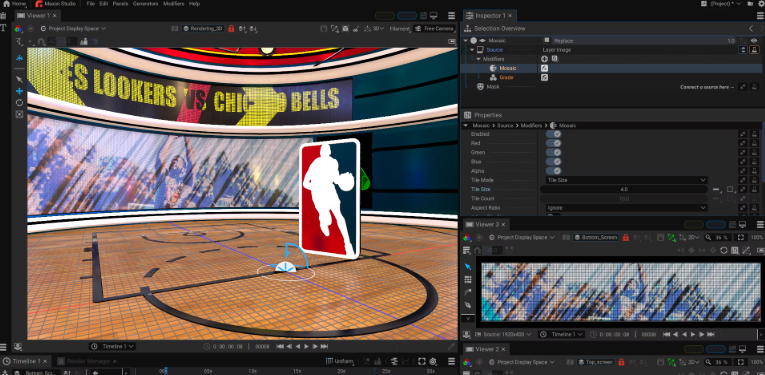Toggle the Red channel switch
This screenshot has width=765, height=375.
click(554, 143)
